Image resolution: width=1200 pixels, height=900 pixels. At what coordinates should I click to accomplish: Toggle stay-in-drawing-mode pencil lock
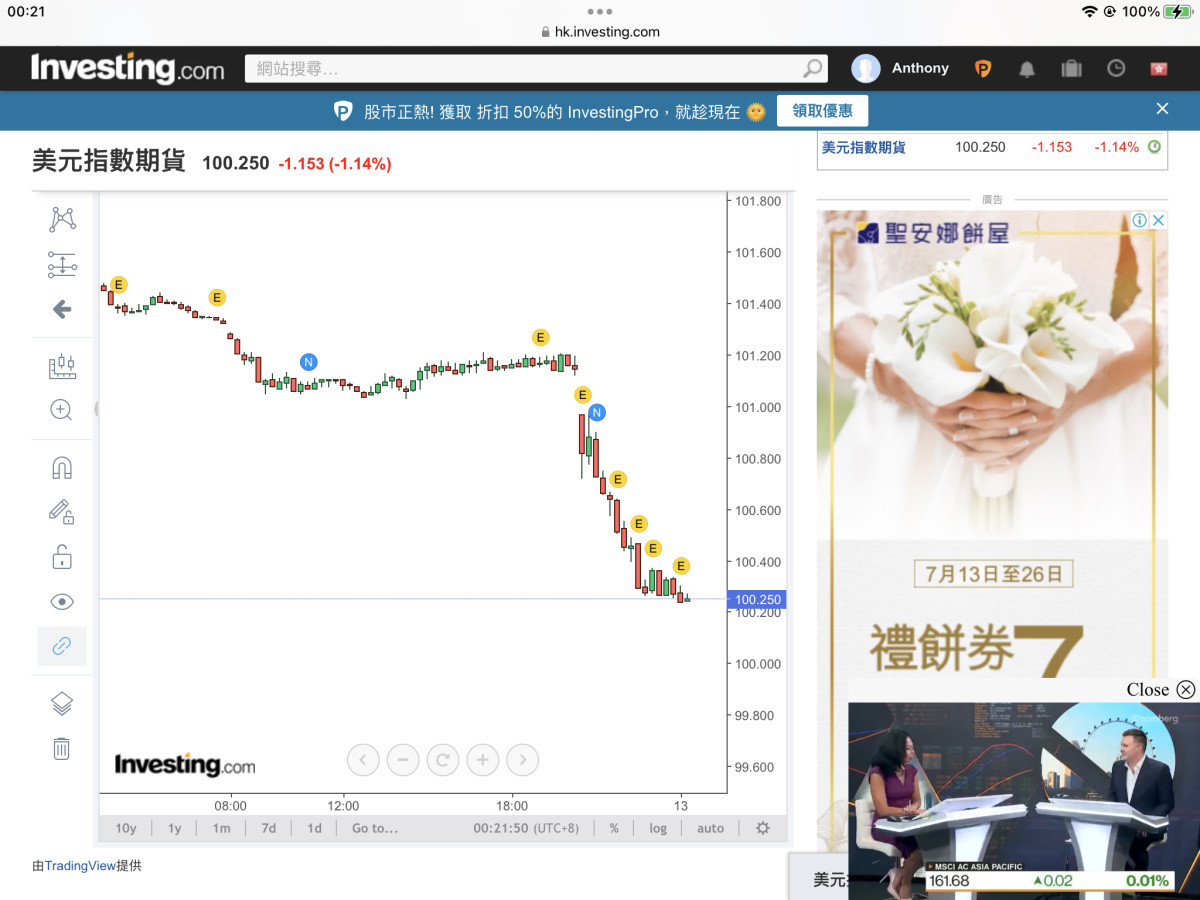[62, 512]
